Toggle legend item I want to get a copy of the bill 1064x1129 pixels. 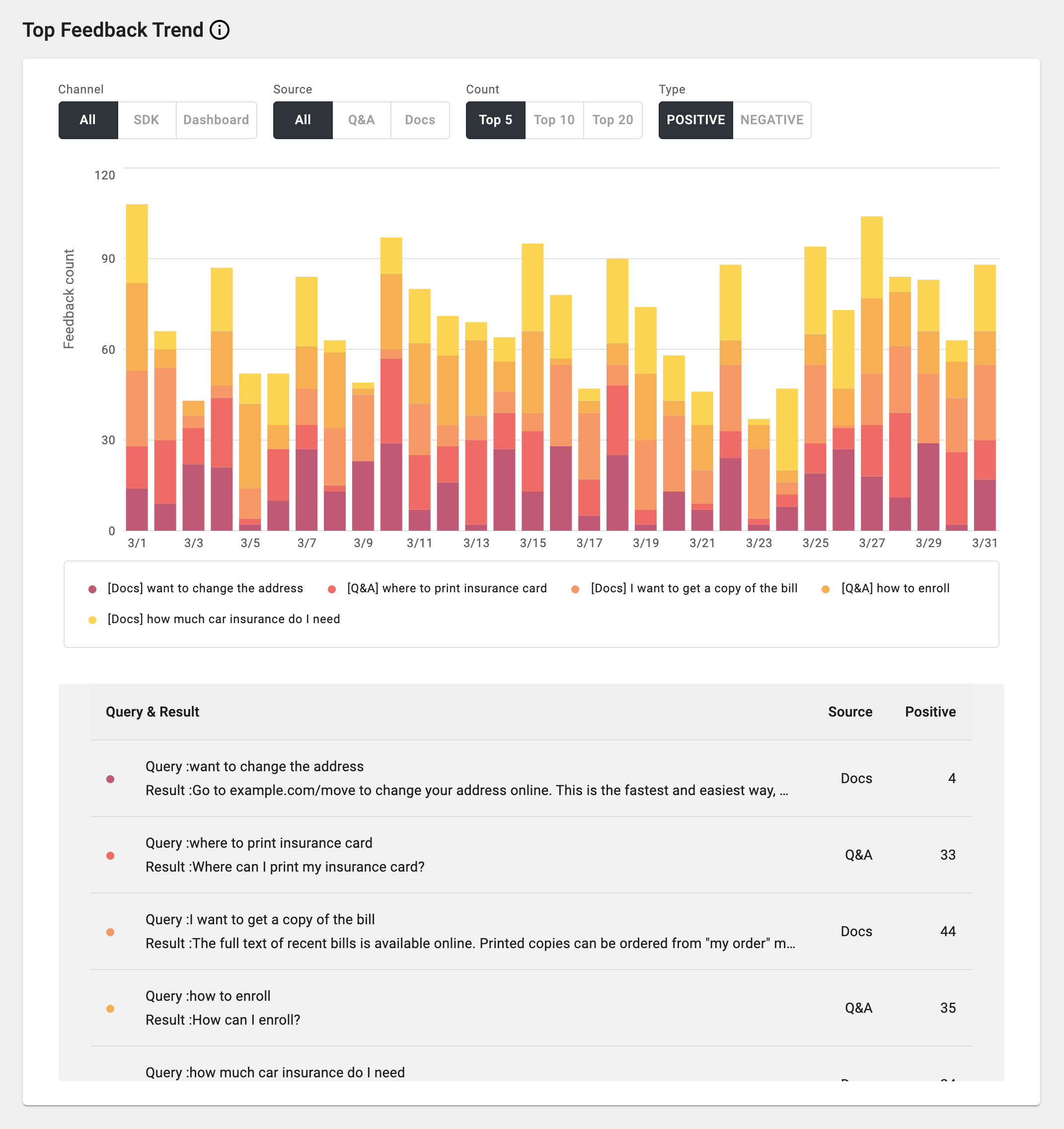(x=693, y=588)
